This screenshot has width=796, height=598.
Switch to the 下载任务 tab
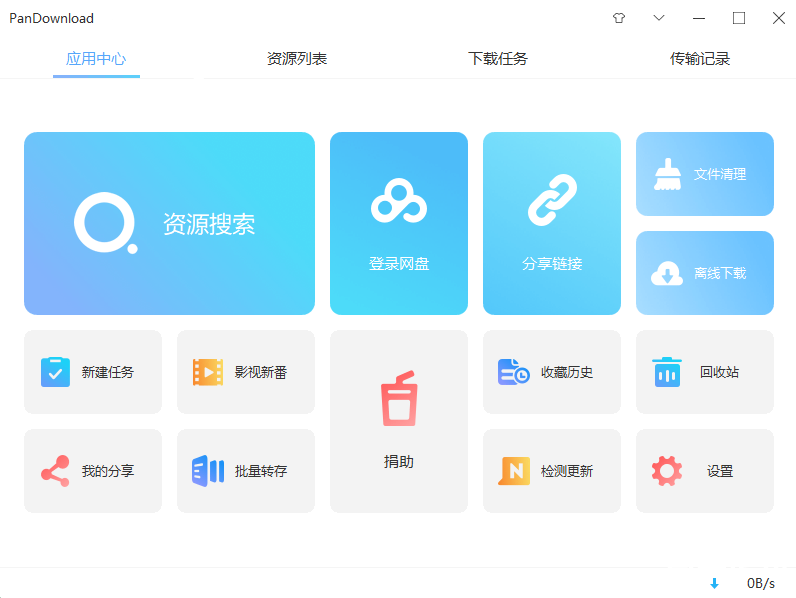[498, 59]
